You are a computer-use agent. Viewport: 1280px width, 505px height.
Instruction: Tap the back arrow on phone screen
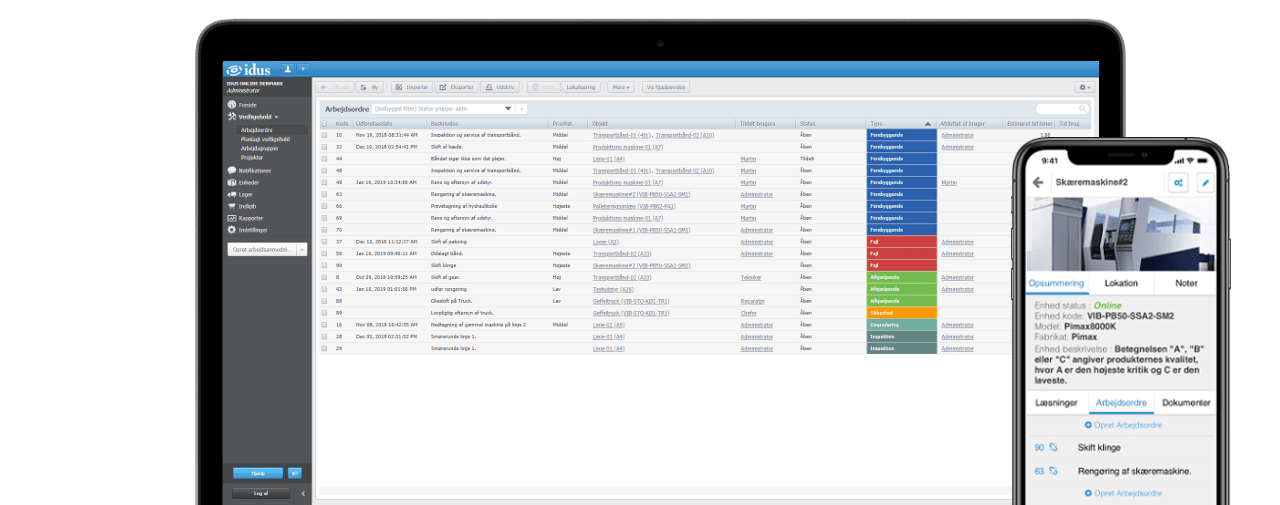click(x=1038, y=183)
